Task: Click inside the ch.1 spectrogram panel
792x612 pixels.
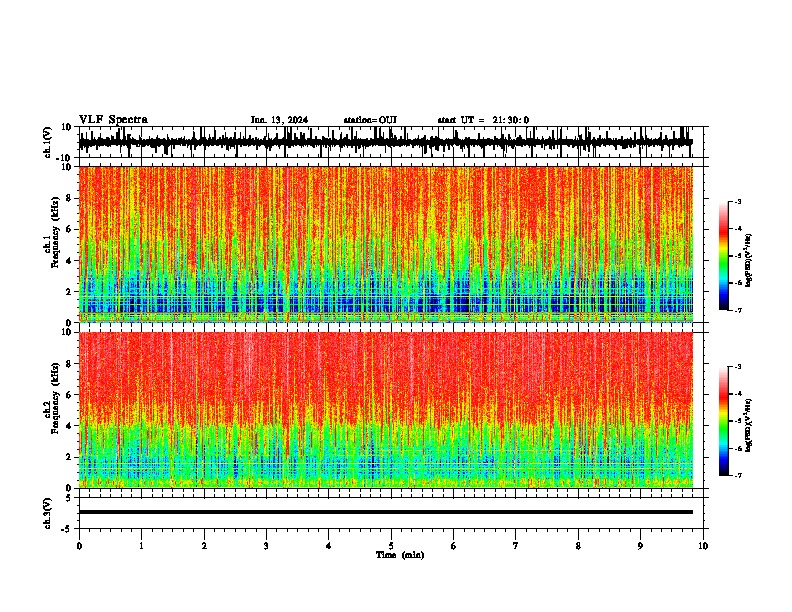Action: click(x=385, y=244)
